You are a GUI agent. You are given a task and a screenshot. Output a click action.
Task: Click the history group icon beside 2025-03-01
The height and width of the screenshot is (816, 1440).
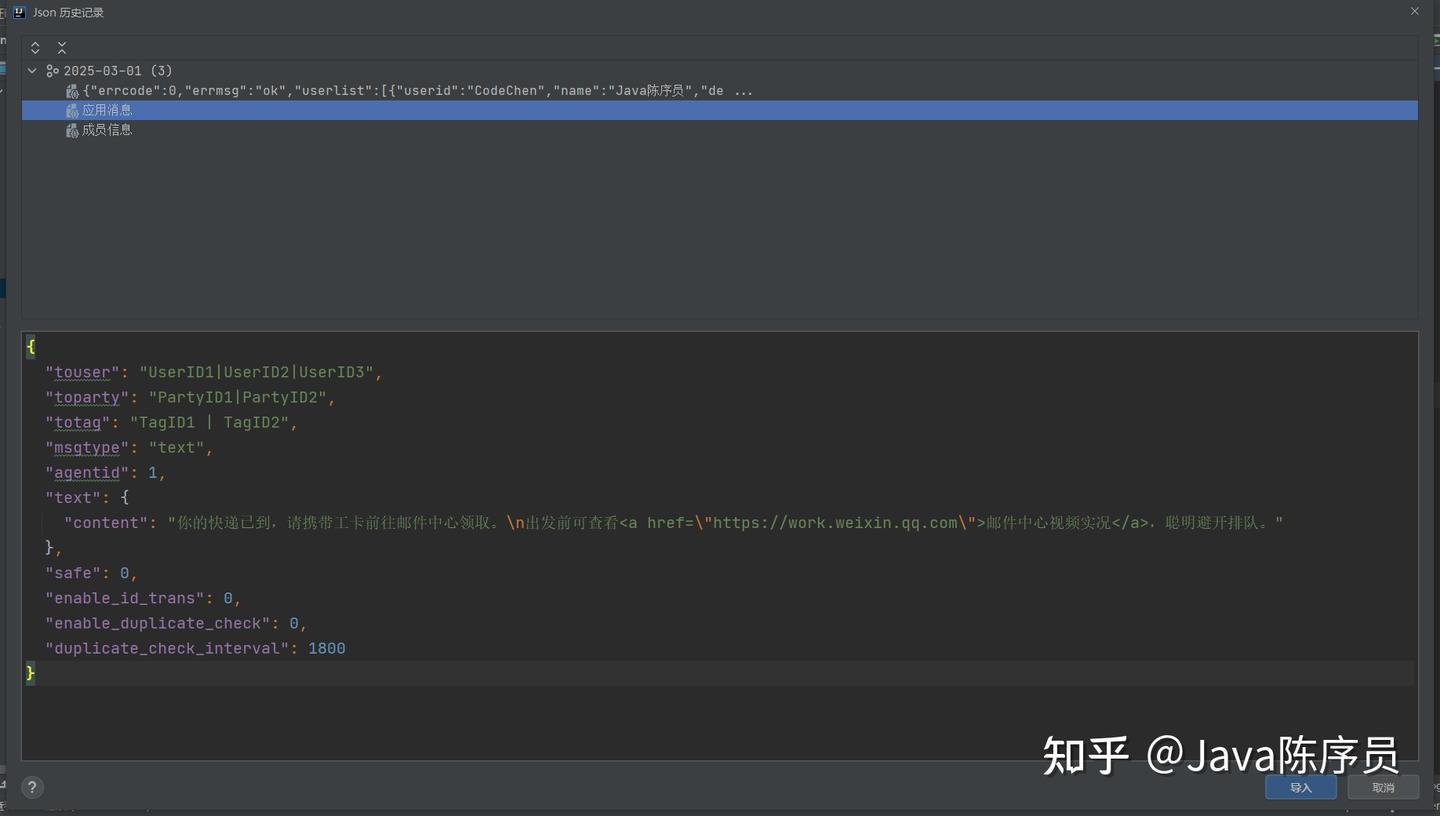pyautogui.click(x=53, y=70)
